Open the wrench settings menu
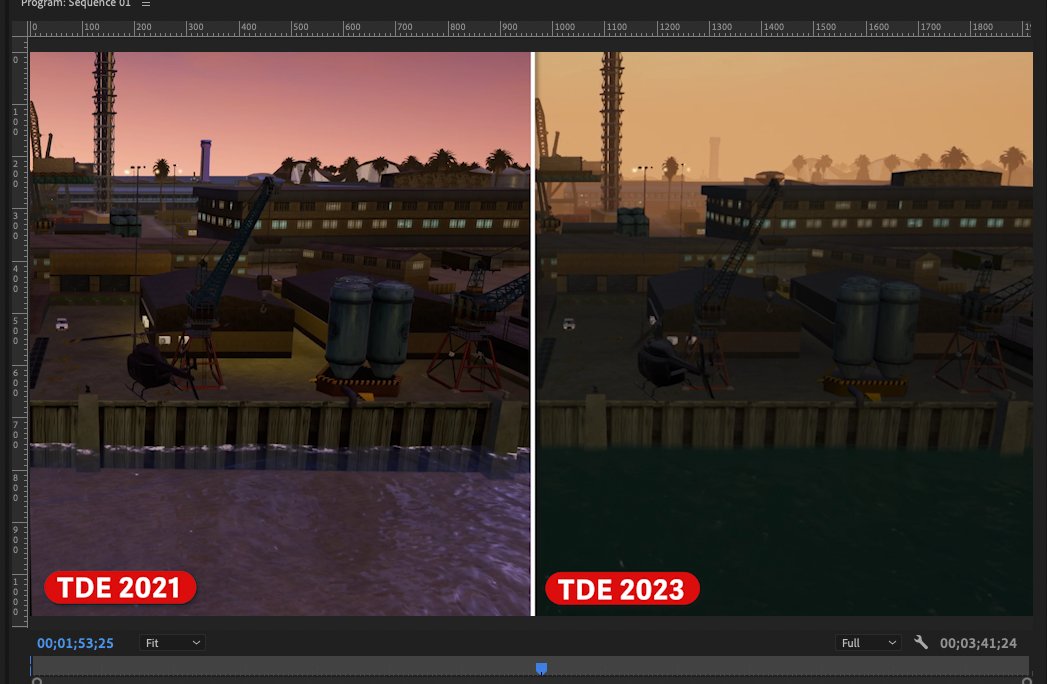This screenshot has height=684, width=1047. click(921, 643)
